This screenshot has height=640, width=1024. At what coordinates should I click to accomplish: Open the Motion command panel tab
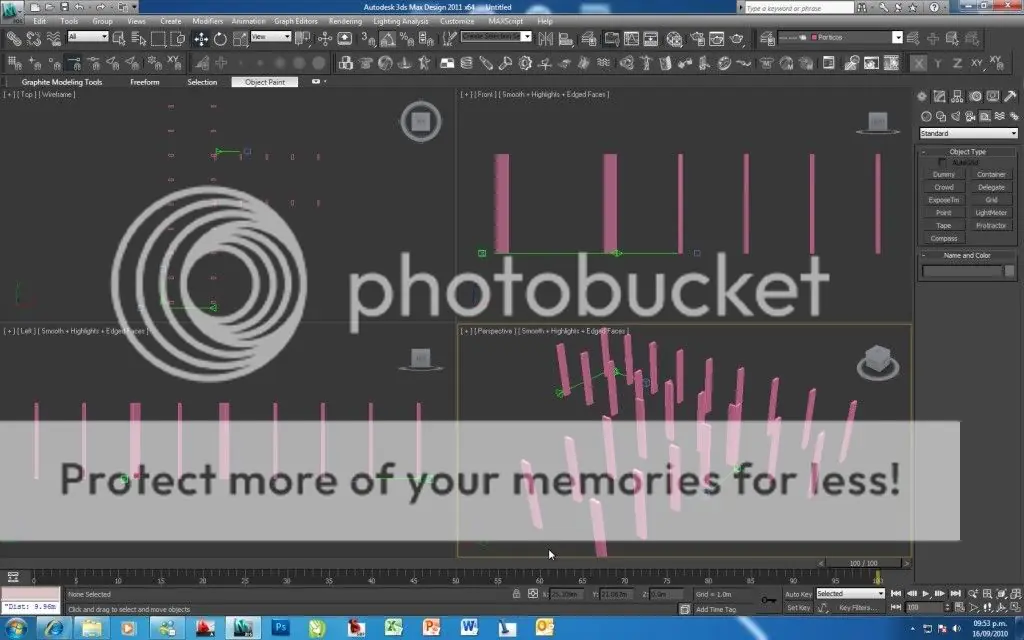(975, 97)
